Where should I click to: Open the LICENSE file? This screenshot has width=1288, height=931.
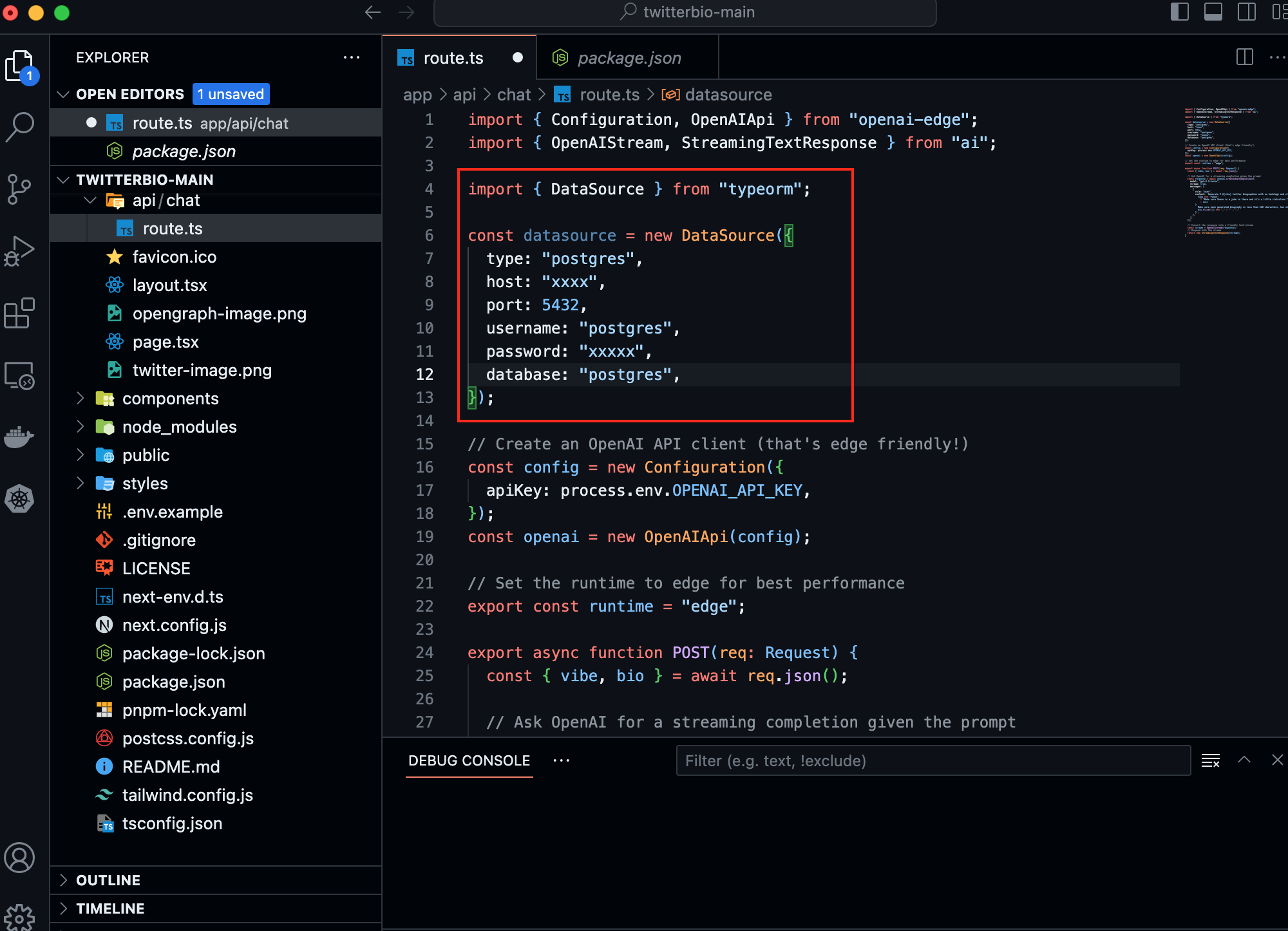(x=216, y=569)
